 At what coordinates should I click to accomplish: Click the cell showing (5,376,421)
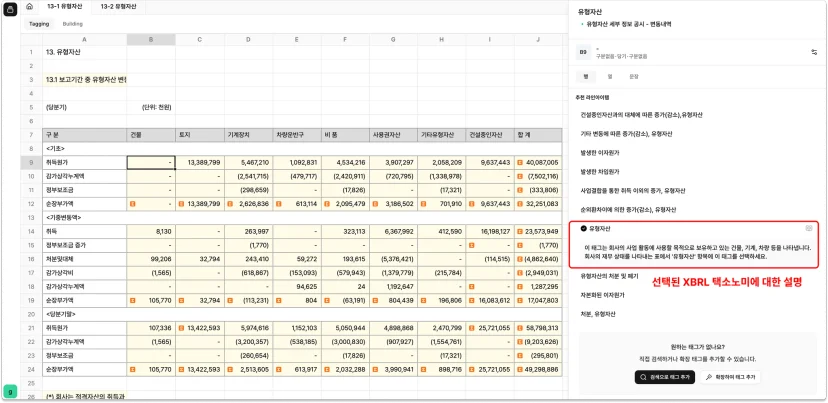click(393, 258)
